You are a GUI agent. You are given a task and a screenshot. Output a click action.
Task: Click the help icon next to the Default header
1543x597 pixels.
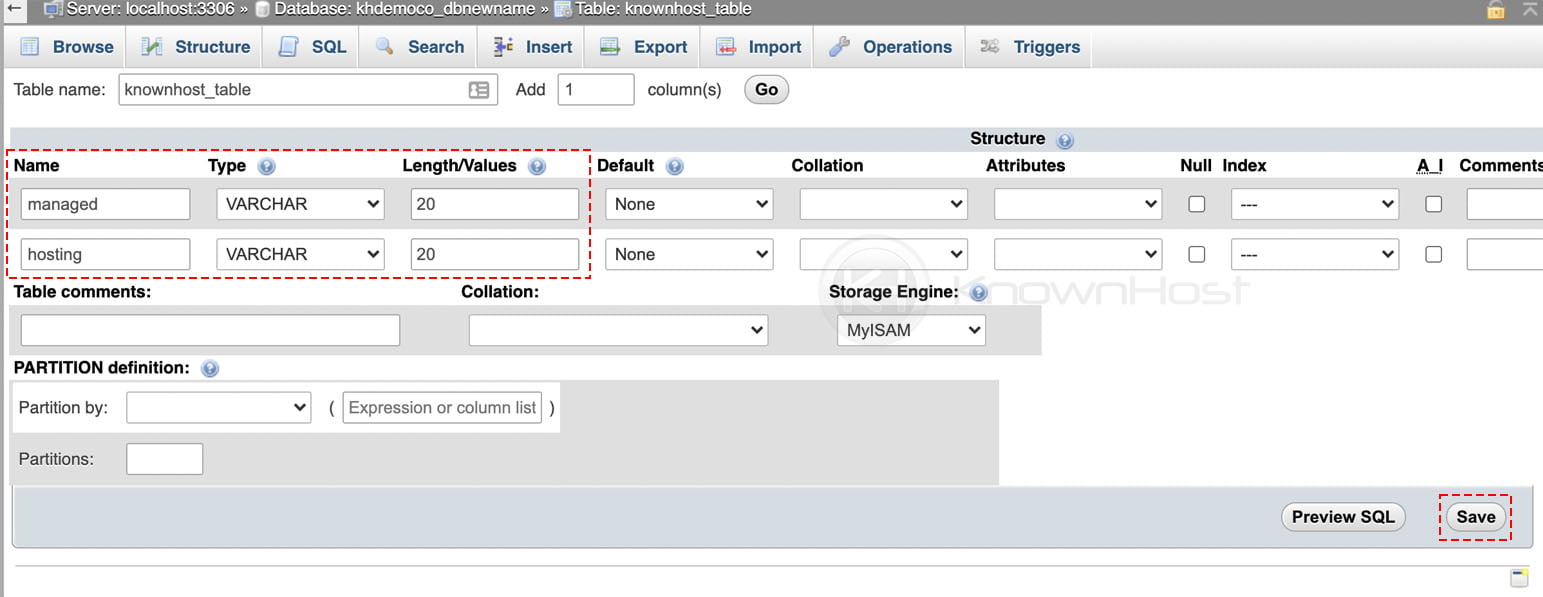coord(673,166)
